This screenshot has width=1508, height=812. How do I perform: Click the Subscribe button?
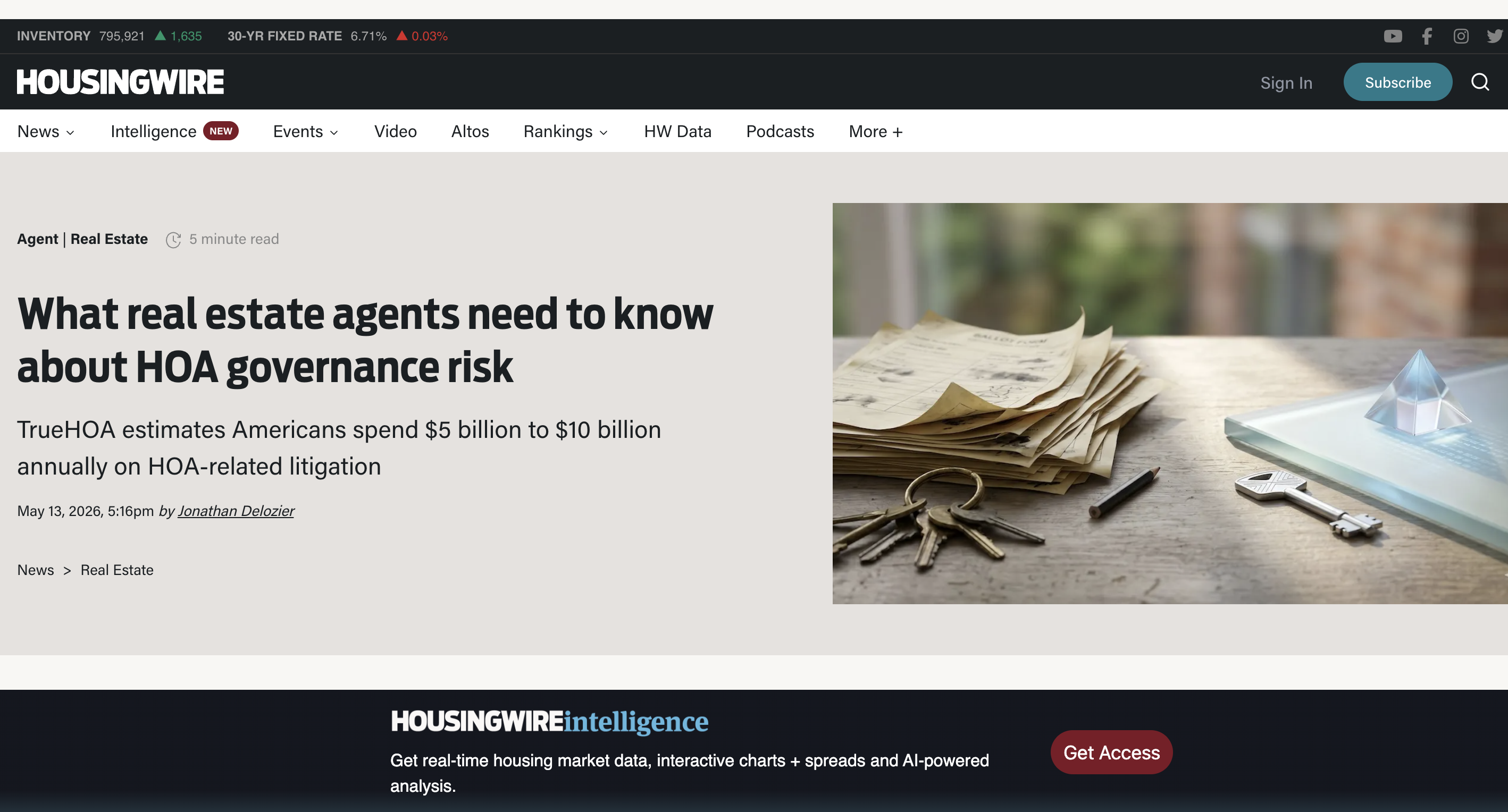(x=1397, y=82)
